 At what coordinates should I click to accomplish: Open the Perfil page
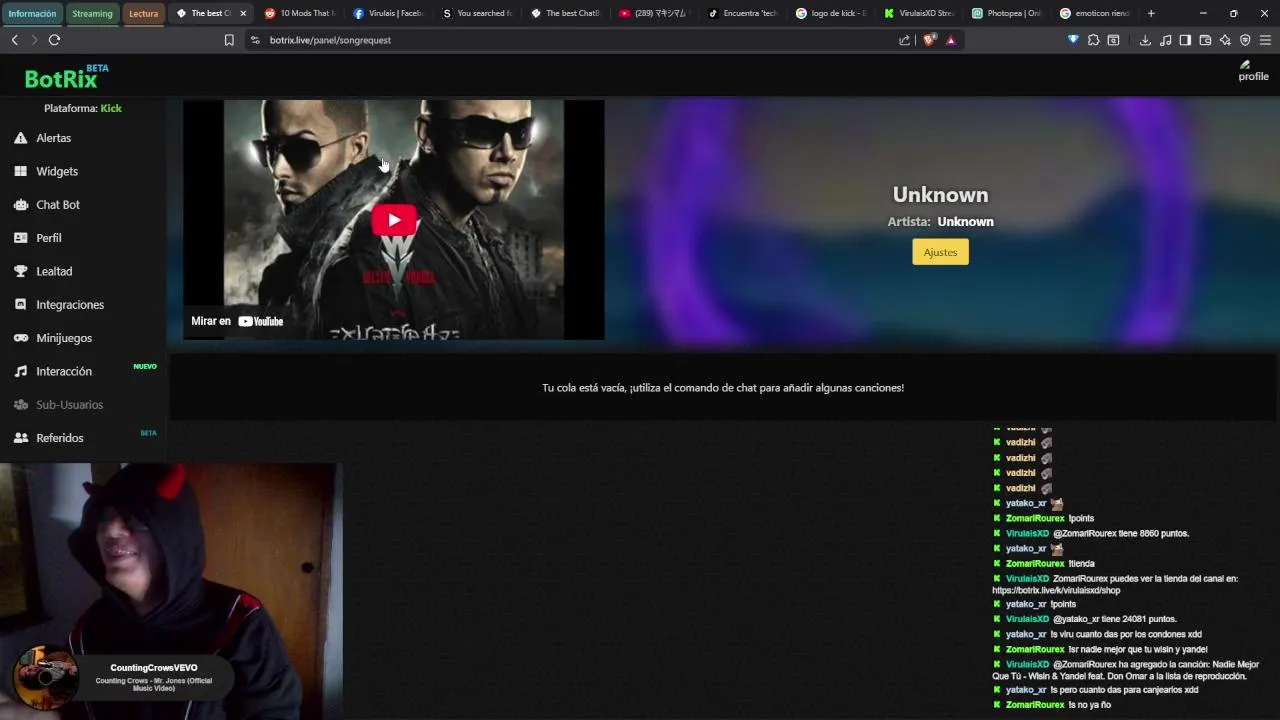[x=49, y=238]
